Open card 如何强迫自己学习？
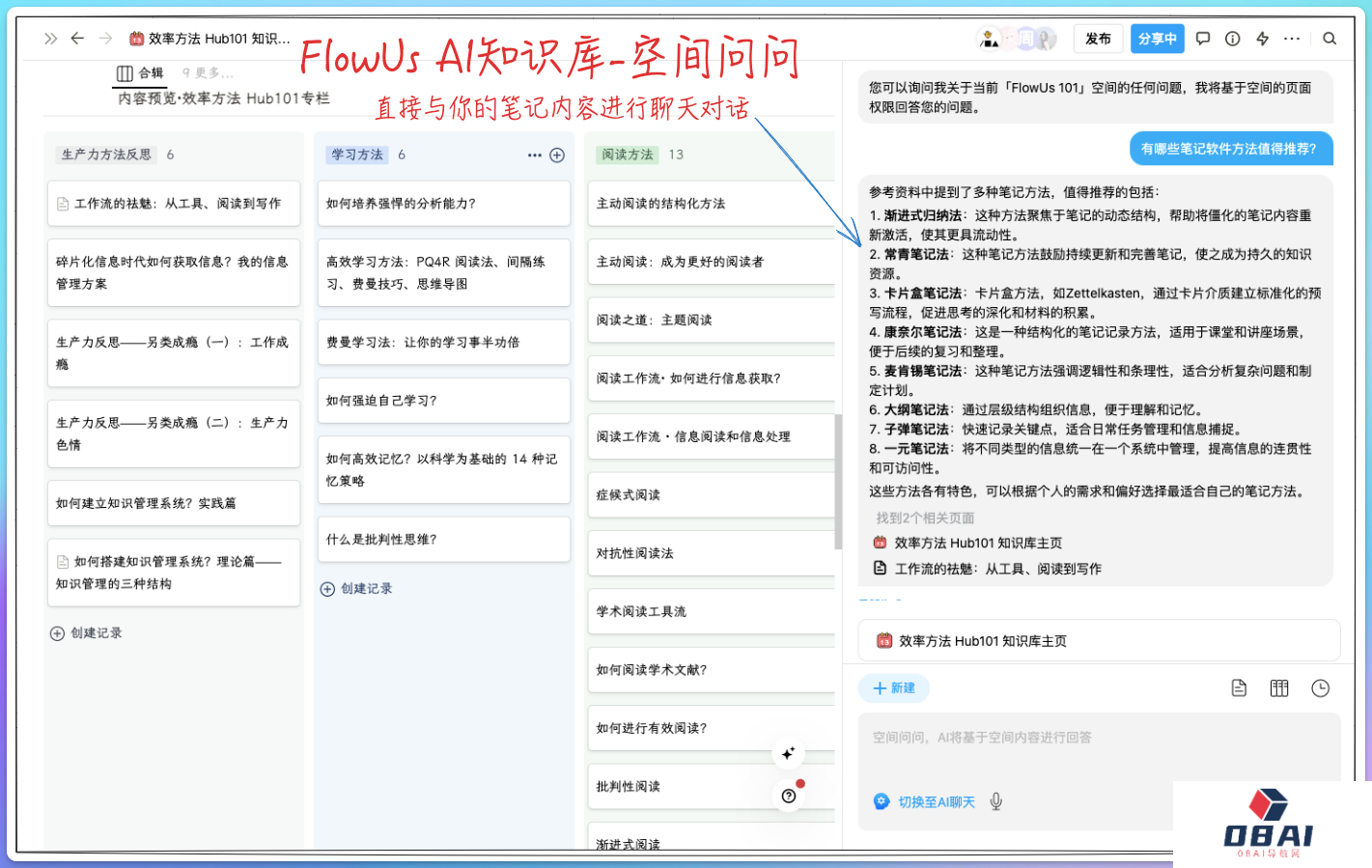1372x868 pixels. coord(444,401)
